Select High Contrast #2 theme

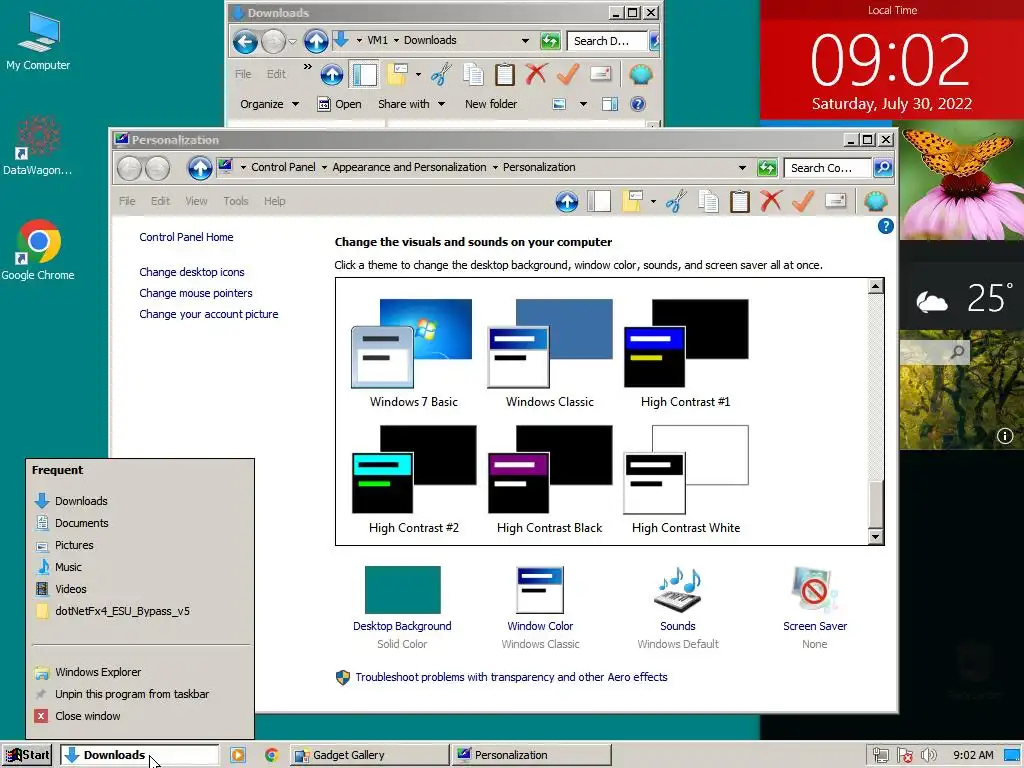click(413, 479)
